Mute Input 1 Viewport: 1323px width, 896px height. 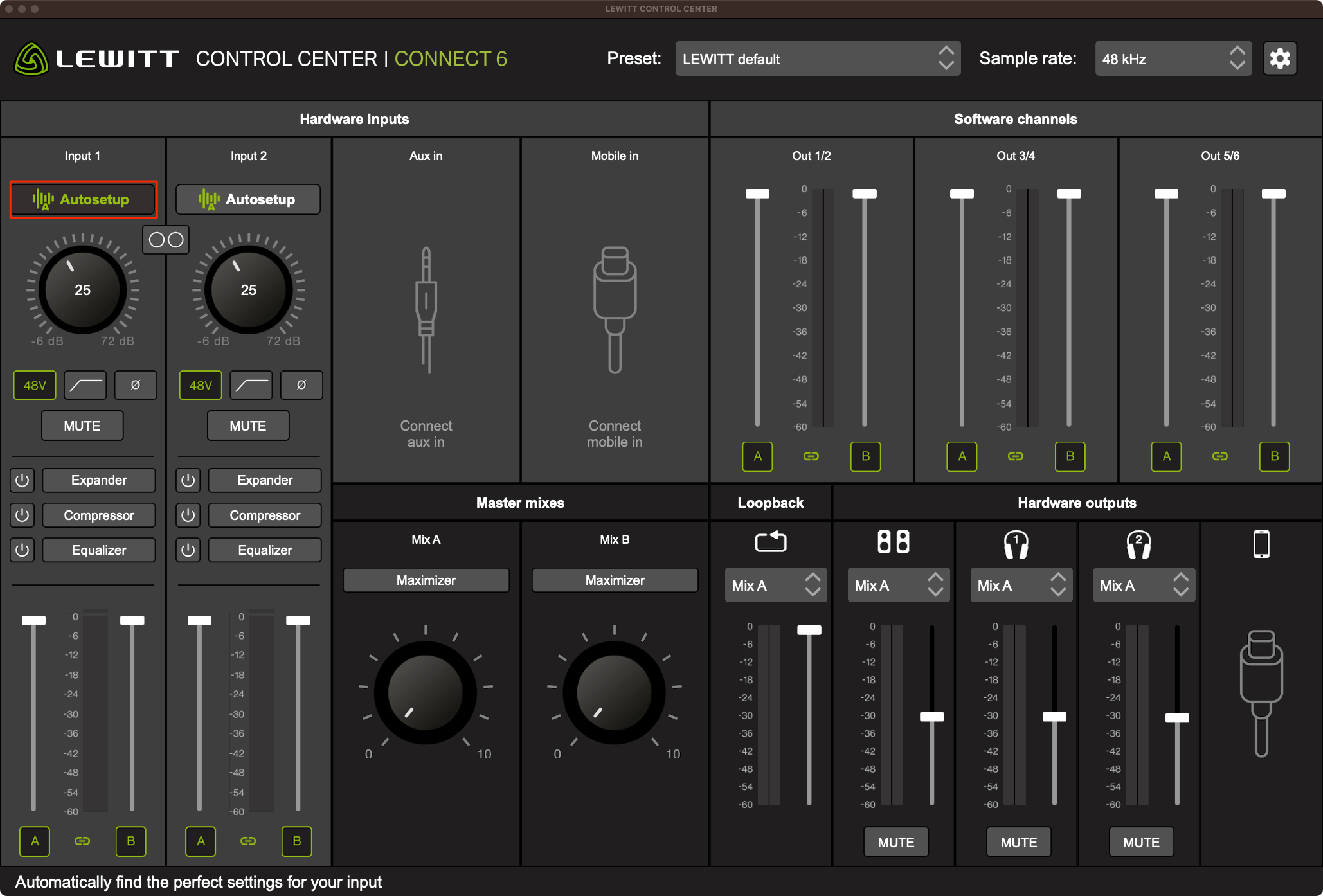tap(82, 426)
